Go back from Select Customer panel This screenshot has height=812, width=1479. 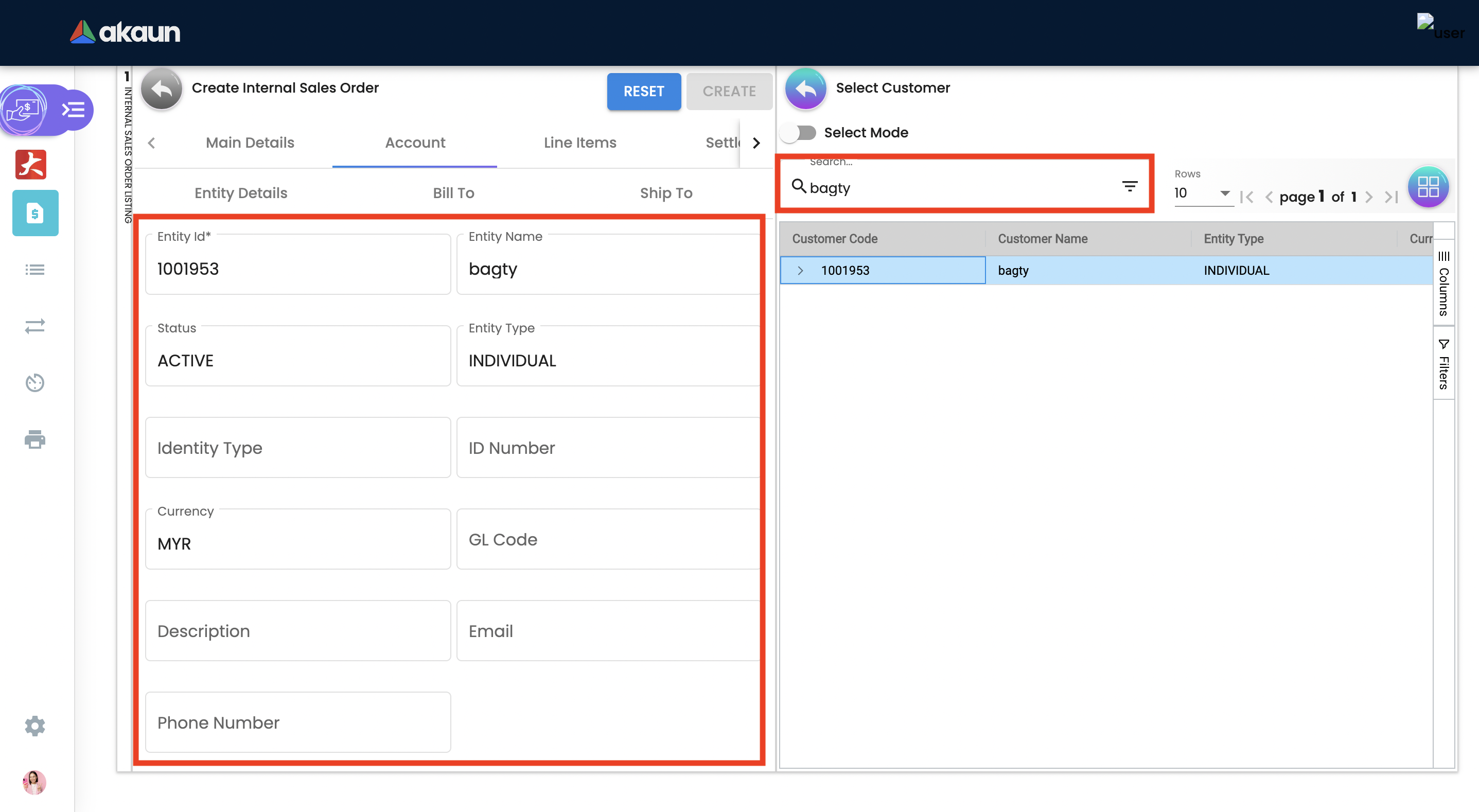pos(805,89)
